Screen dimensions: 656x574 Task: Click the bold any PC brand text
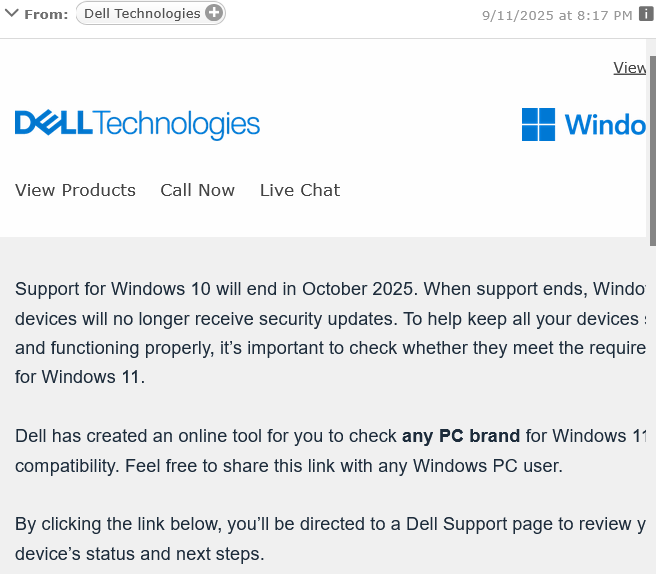tap(461, 436)
